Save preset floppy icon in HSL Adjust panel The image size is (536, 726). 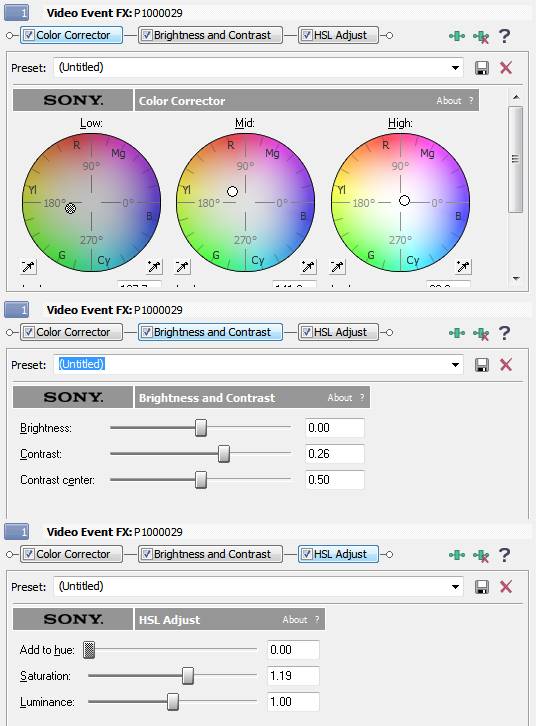pyautogui.click(x=482, y=587)
